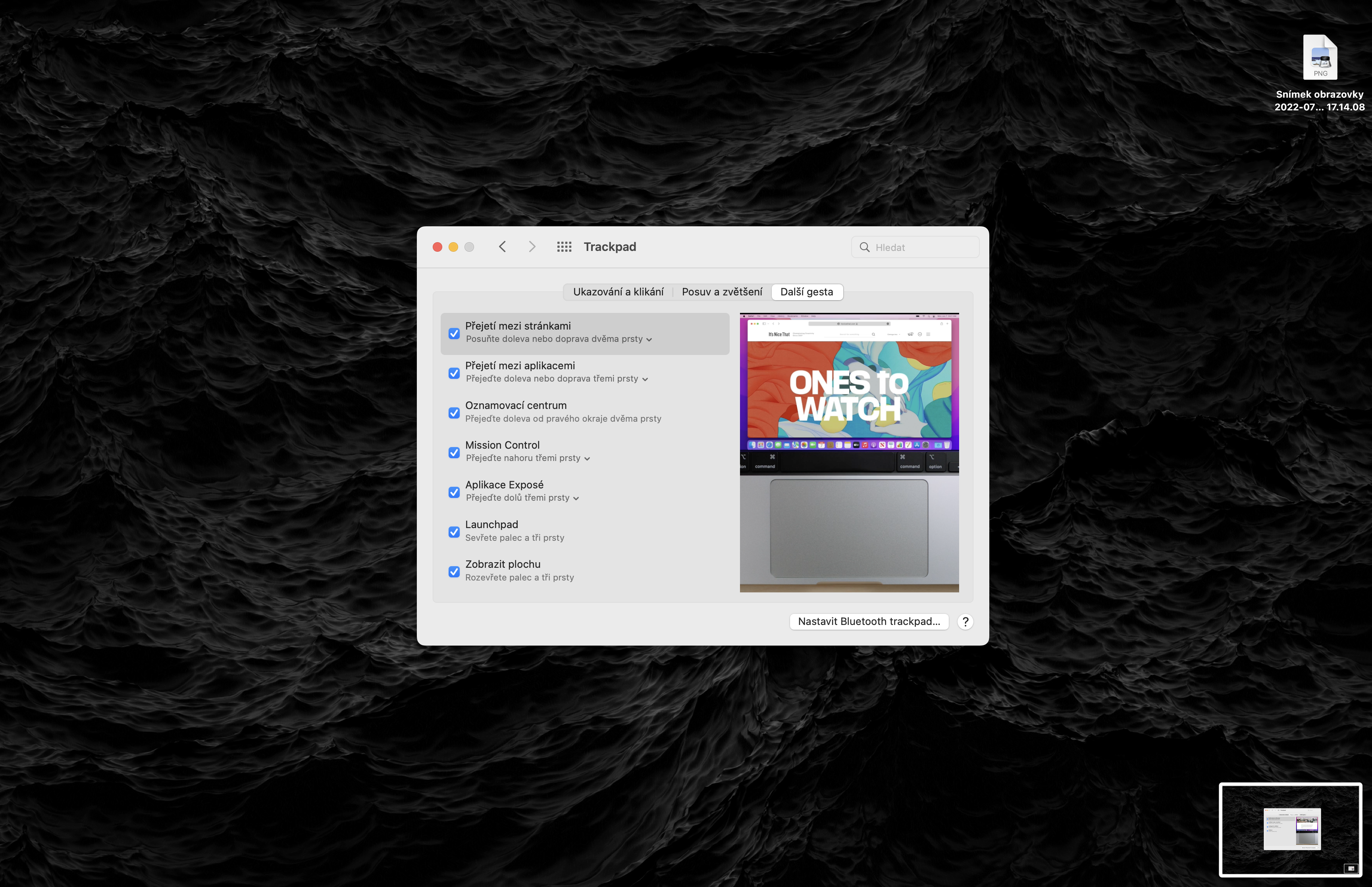Click the magnifier icon in the search field
This screenshot has height=887, width=1372.
(864, 247)
